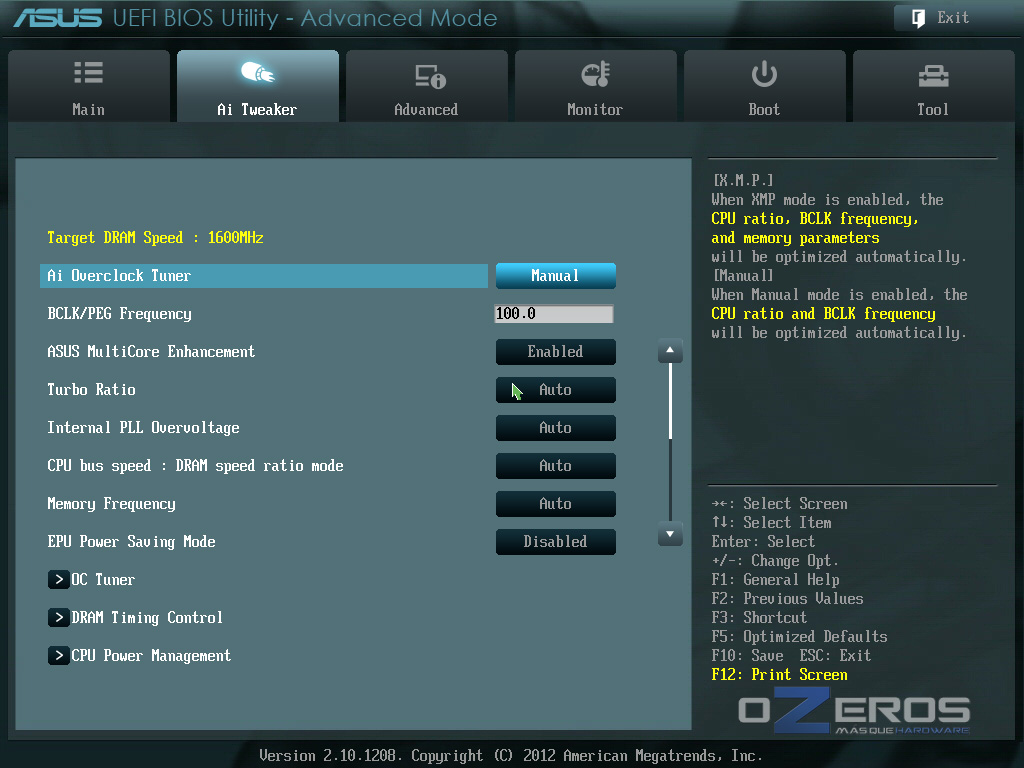
Task: Open the CPU Power Management submenu label
Action: point(151,655)
